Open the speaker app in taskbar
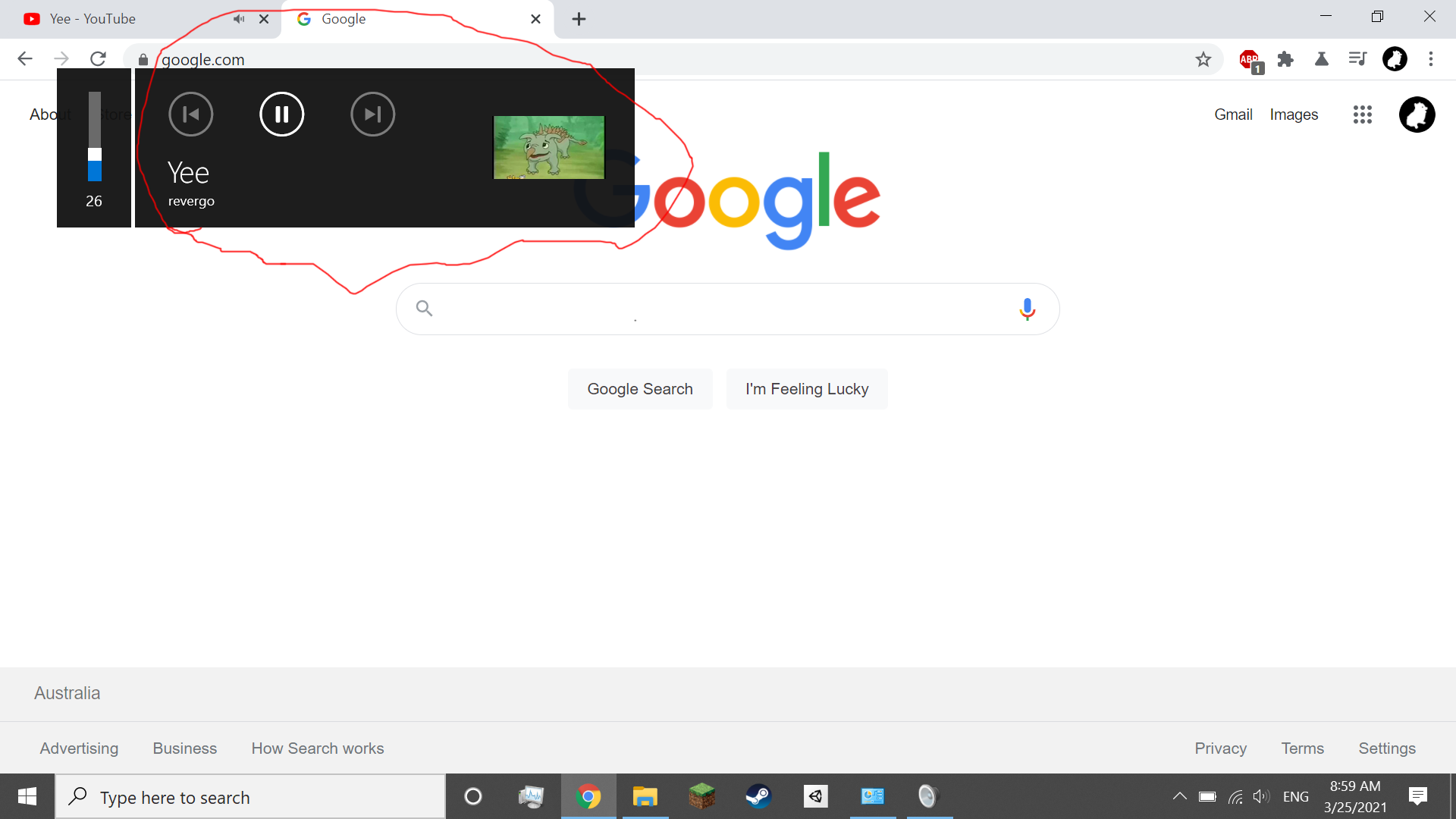The image size is (1456, 819). pos(929,796)
